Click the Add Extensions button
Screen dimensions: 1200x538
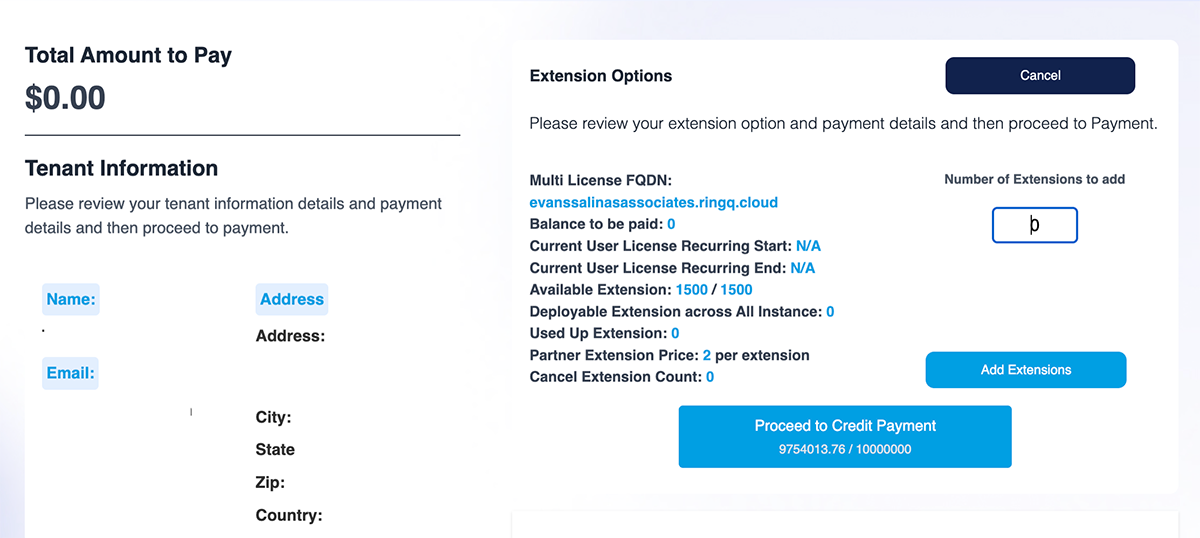tap(1025, 370)
